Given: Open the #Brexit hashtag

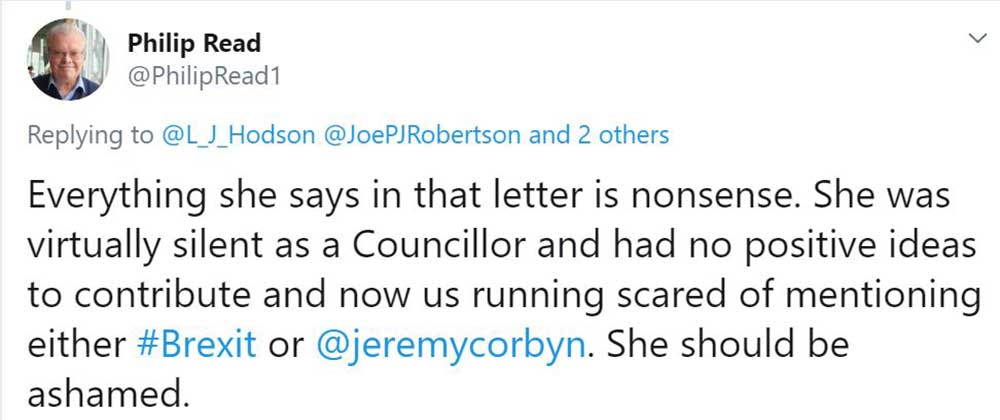Looking at the screenshot, I should click(195, 346).
